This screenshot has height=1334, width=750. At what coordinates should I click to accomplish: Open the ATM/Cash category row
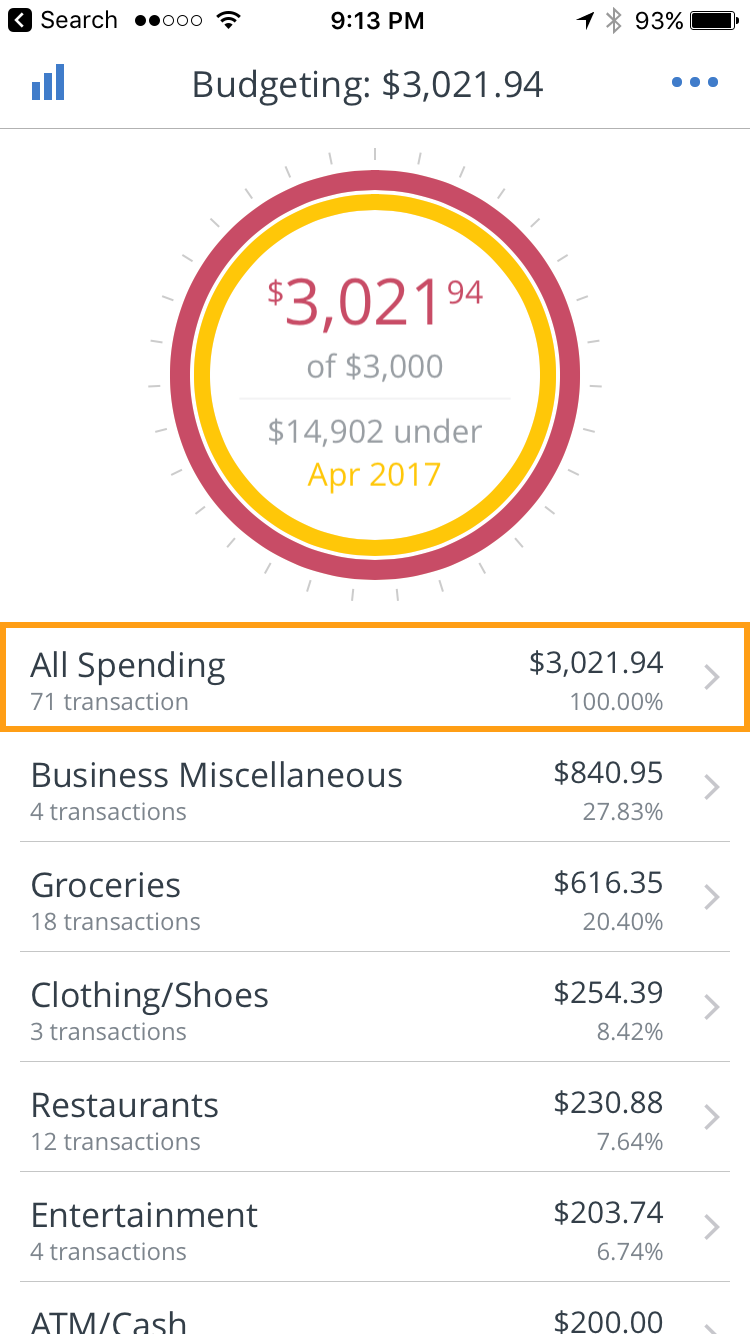click(x=375, y=1308)
